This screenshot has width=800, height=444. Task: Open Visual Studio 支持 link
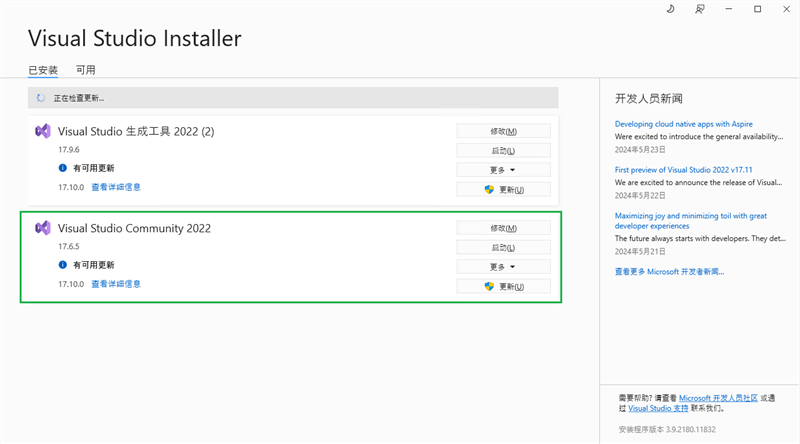[658, 408]
